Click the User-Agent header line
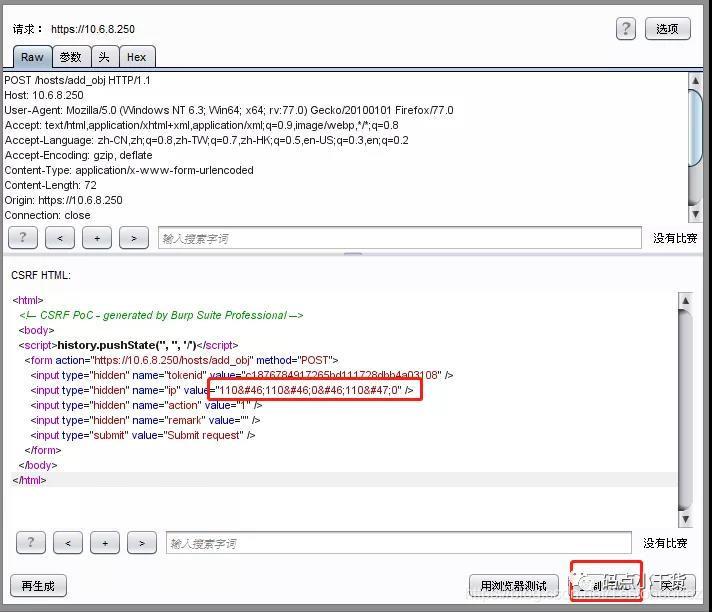 (x=229, y=110)
